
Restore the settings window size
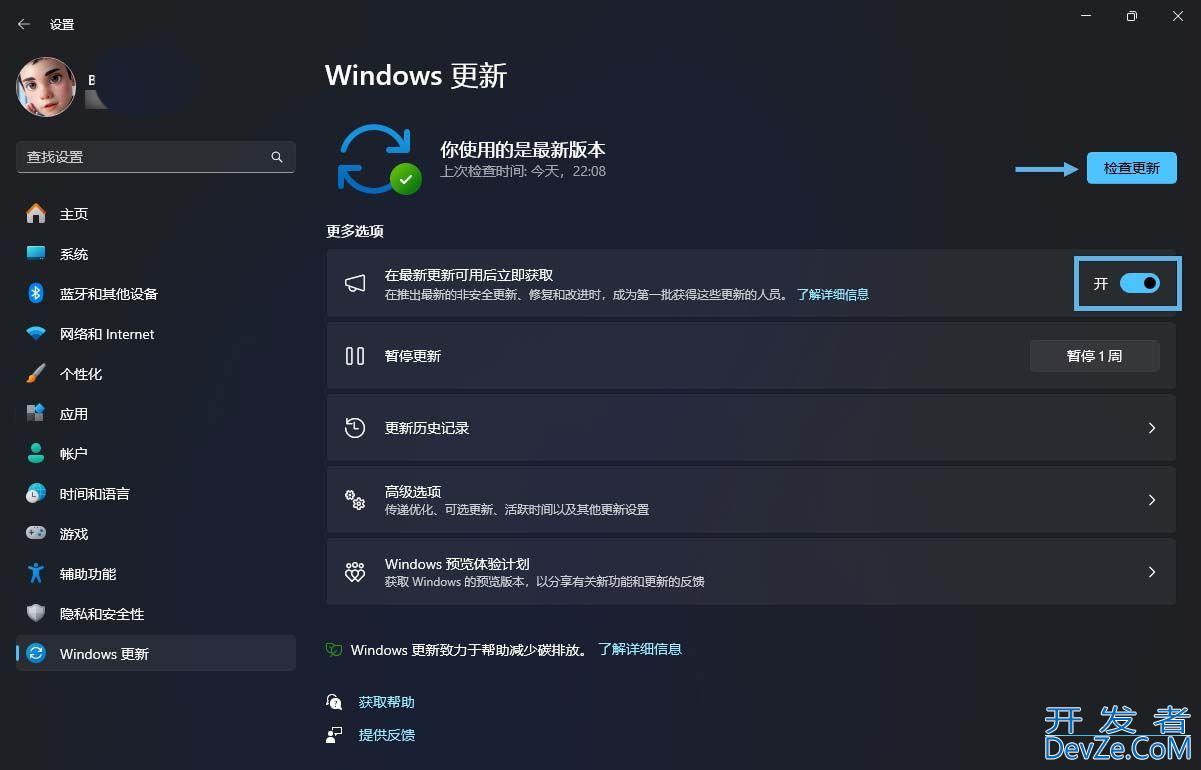1131,16
